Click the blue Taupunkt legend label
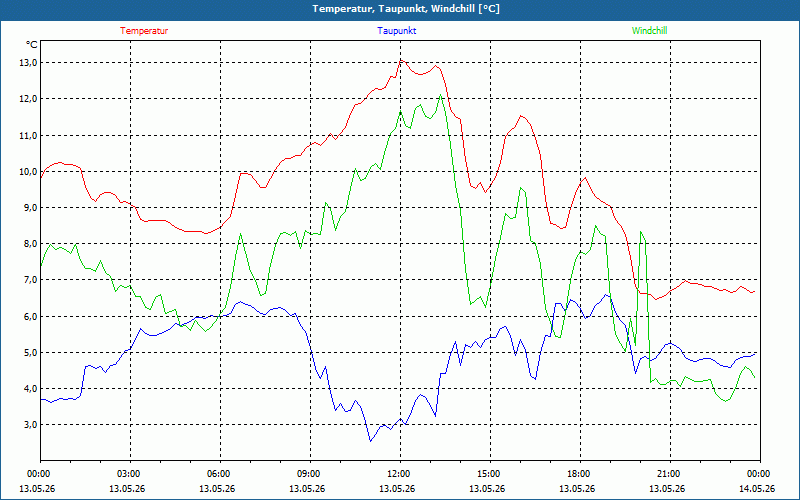The width and height of the screenshot is (800, 500). [396, 31]
